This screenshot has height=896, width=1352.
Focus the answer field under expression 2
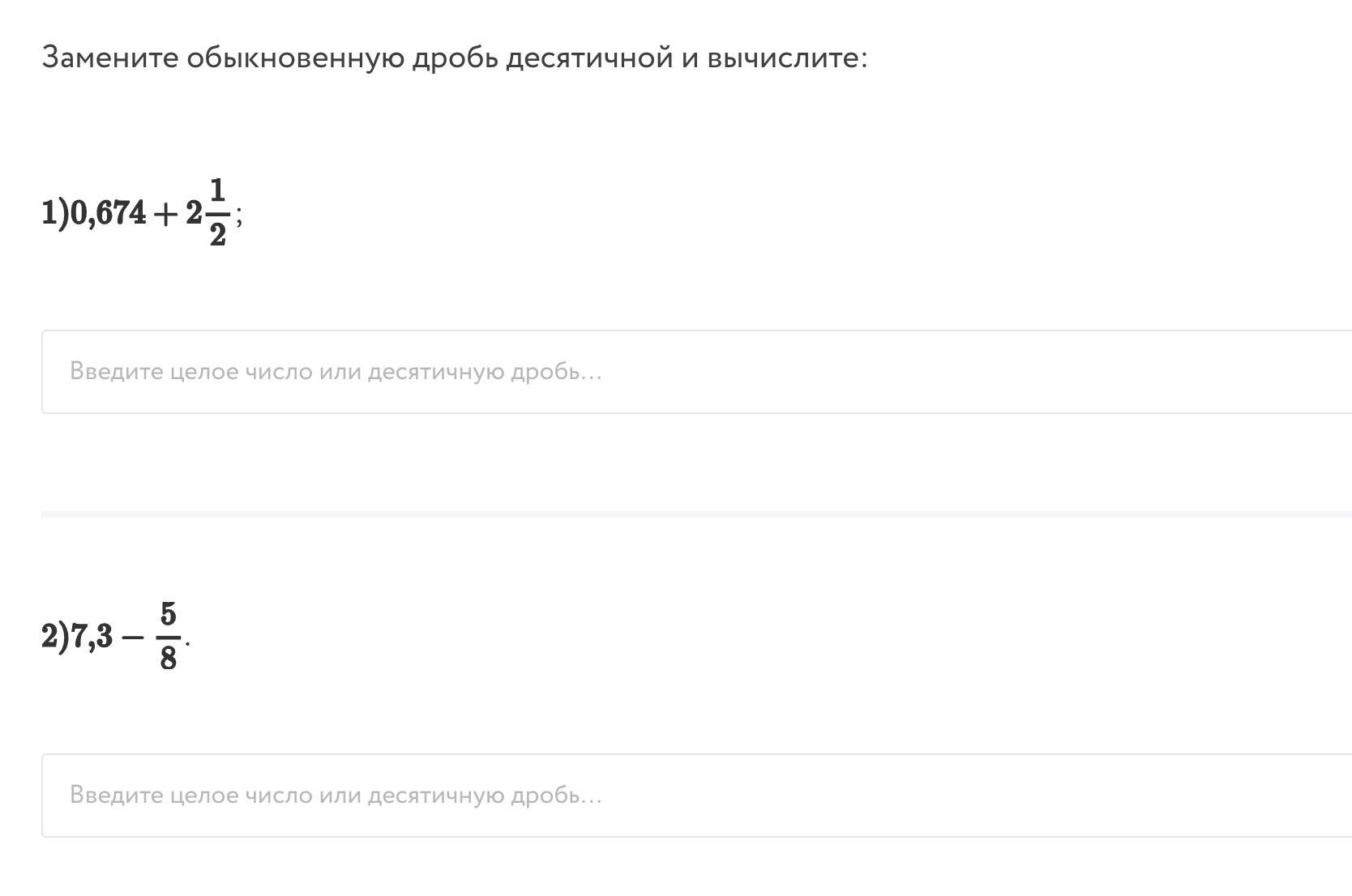pos(695,795)
